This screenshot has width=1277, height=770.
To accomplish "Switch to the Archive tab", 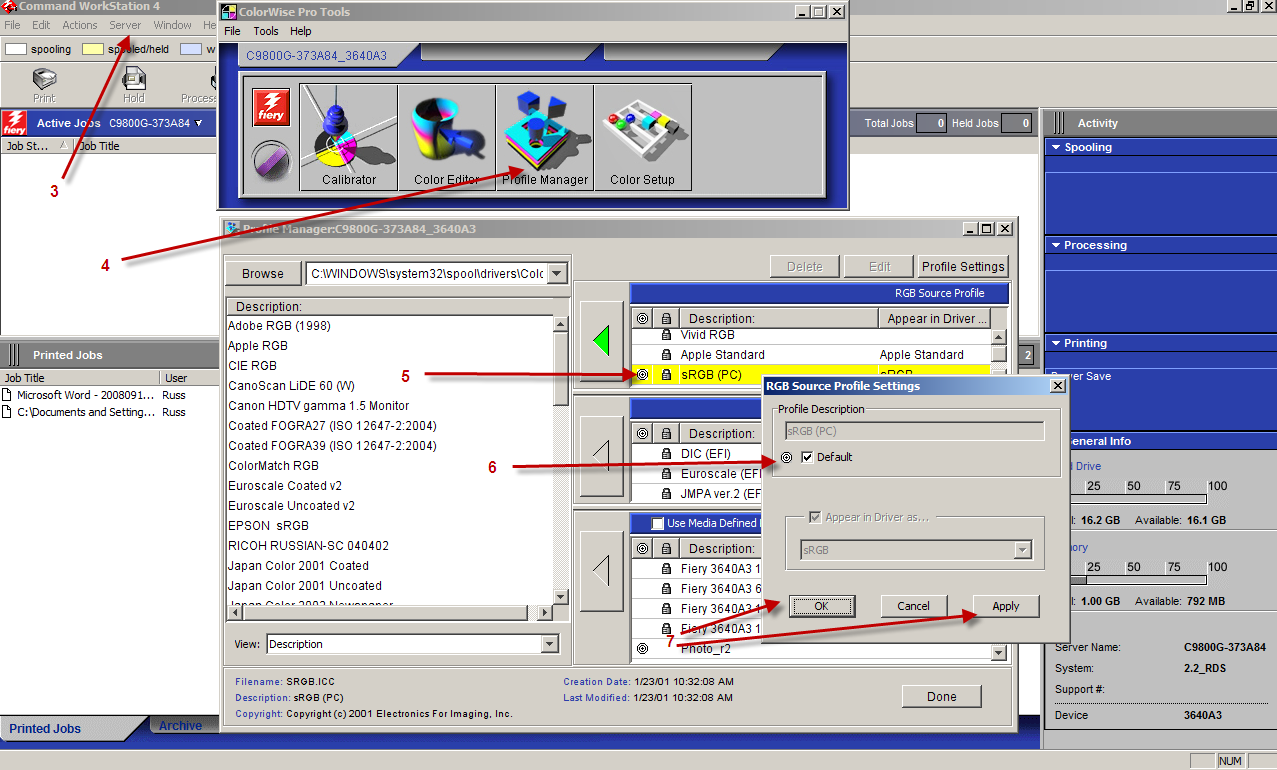I will point(180,726).
